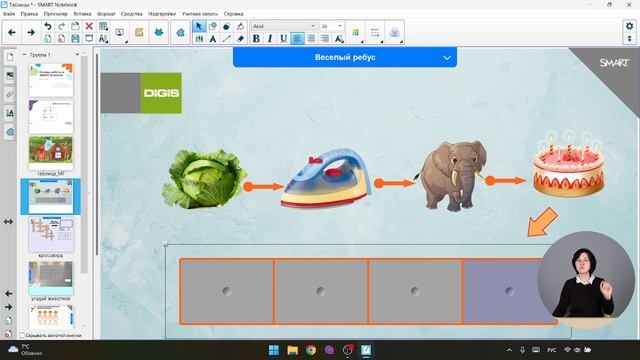Open the Файл menu
The height and width of the screenshot is (360, 640).
9,14
